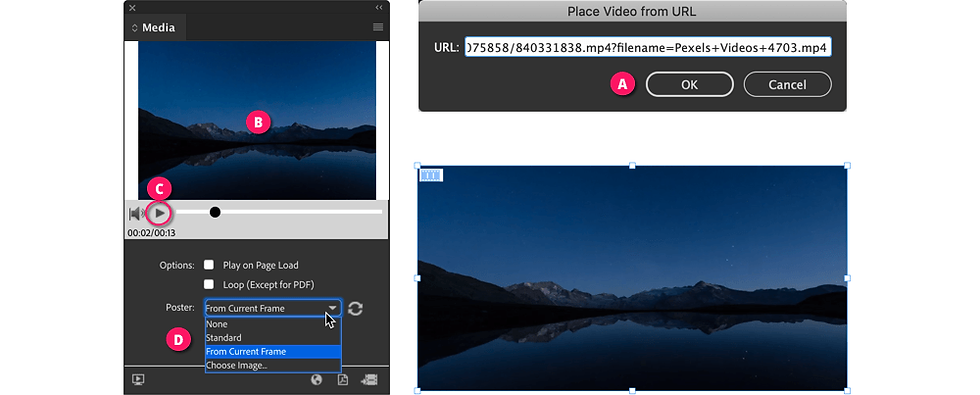Viewport: 980px width, 395px height.
Task: Click the globe icon to place video from URL
Action: tap(316, 379)
